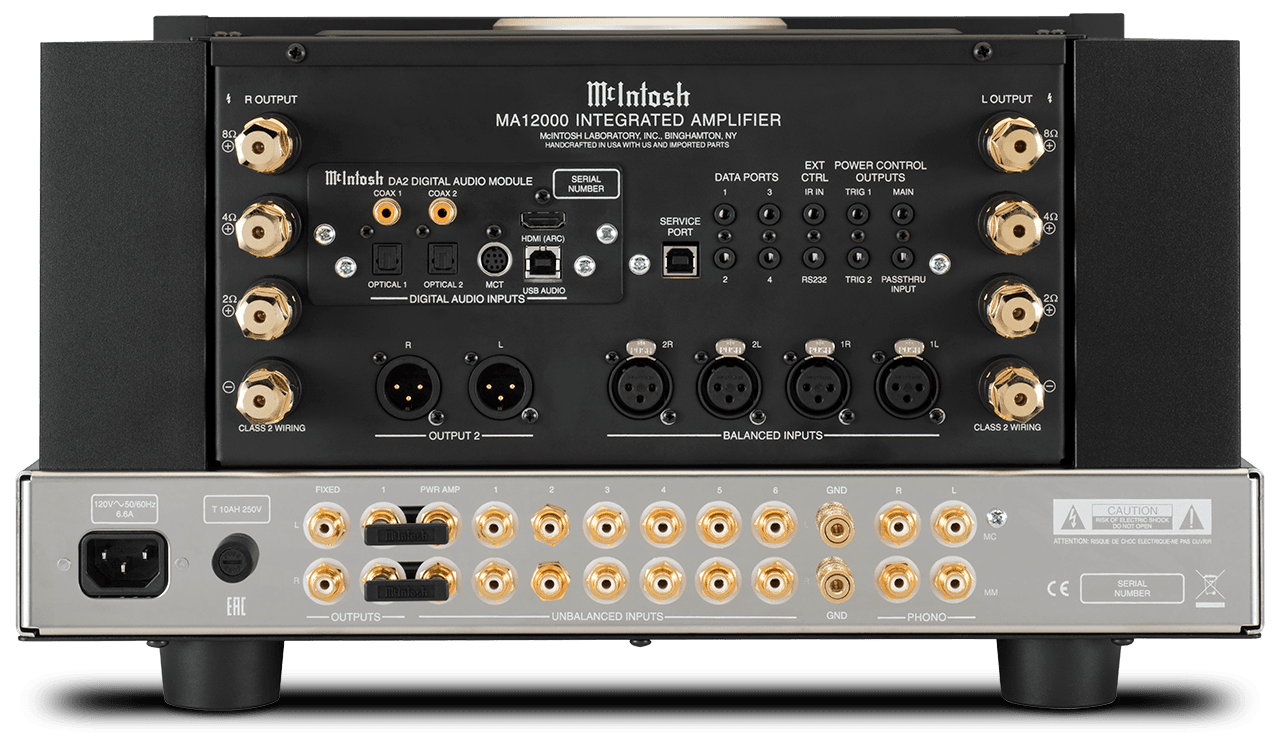Screen dimensions: 1280x735
Task: Click the AC power inlet socket
Action: [x=123, y=563]
